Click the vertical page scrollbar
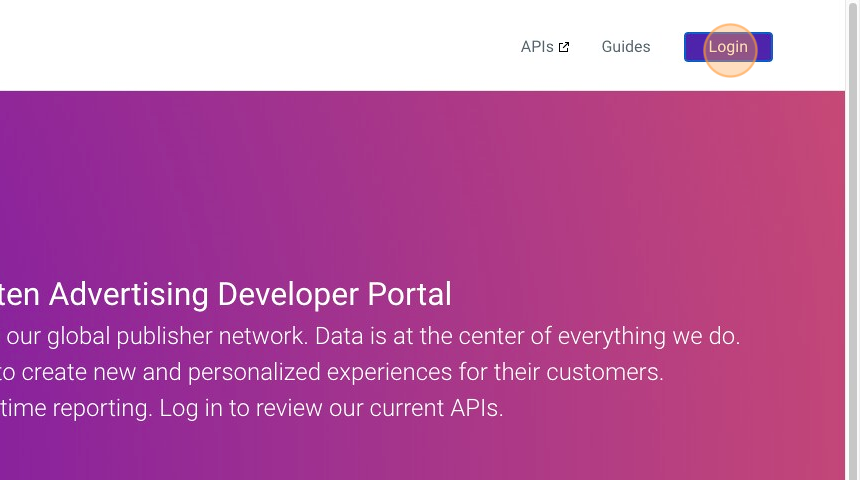This screenshot has width=860, height=480. tap(852, 240)
